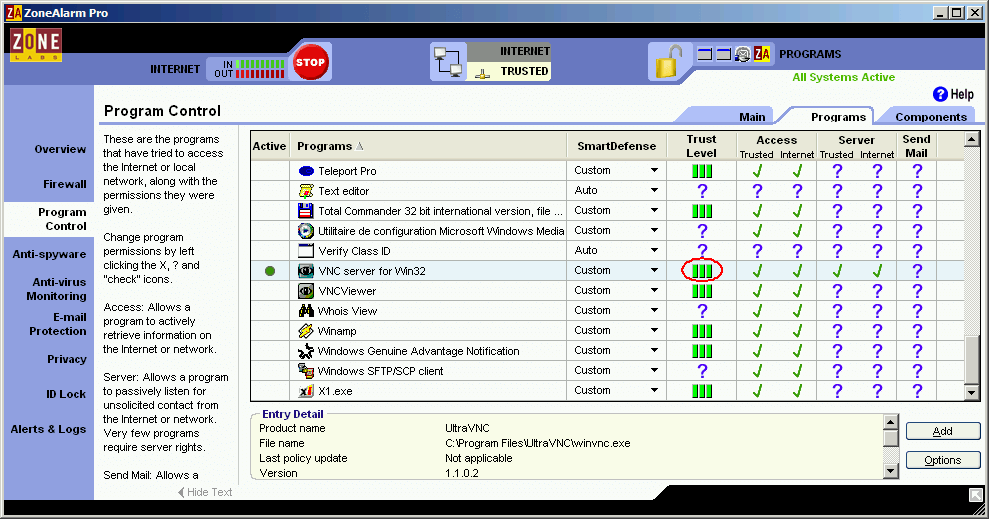Click the program list scrollbar down arrow
The width and height of the screenshot is (989, 519).
coord(971,393)
